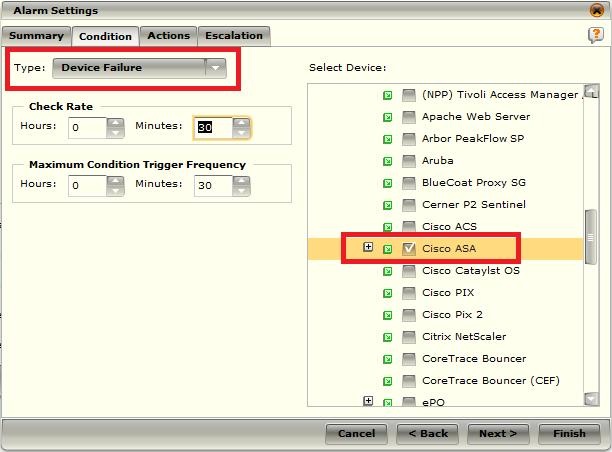Click the device list scrollbar thumb
The width and height of the screenshot is (612, 452).
click(x=591, y=237)
